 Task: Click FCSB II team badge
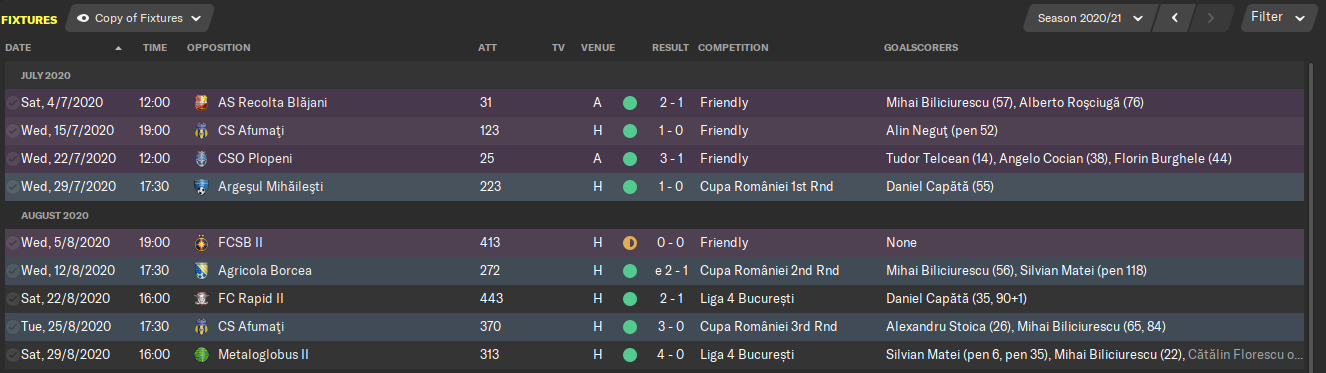201,243
